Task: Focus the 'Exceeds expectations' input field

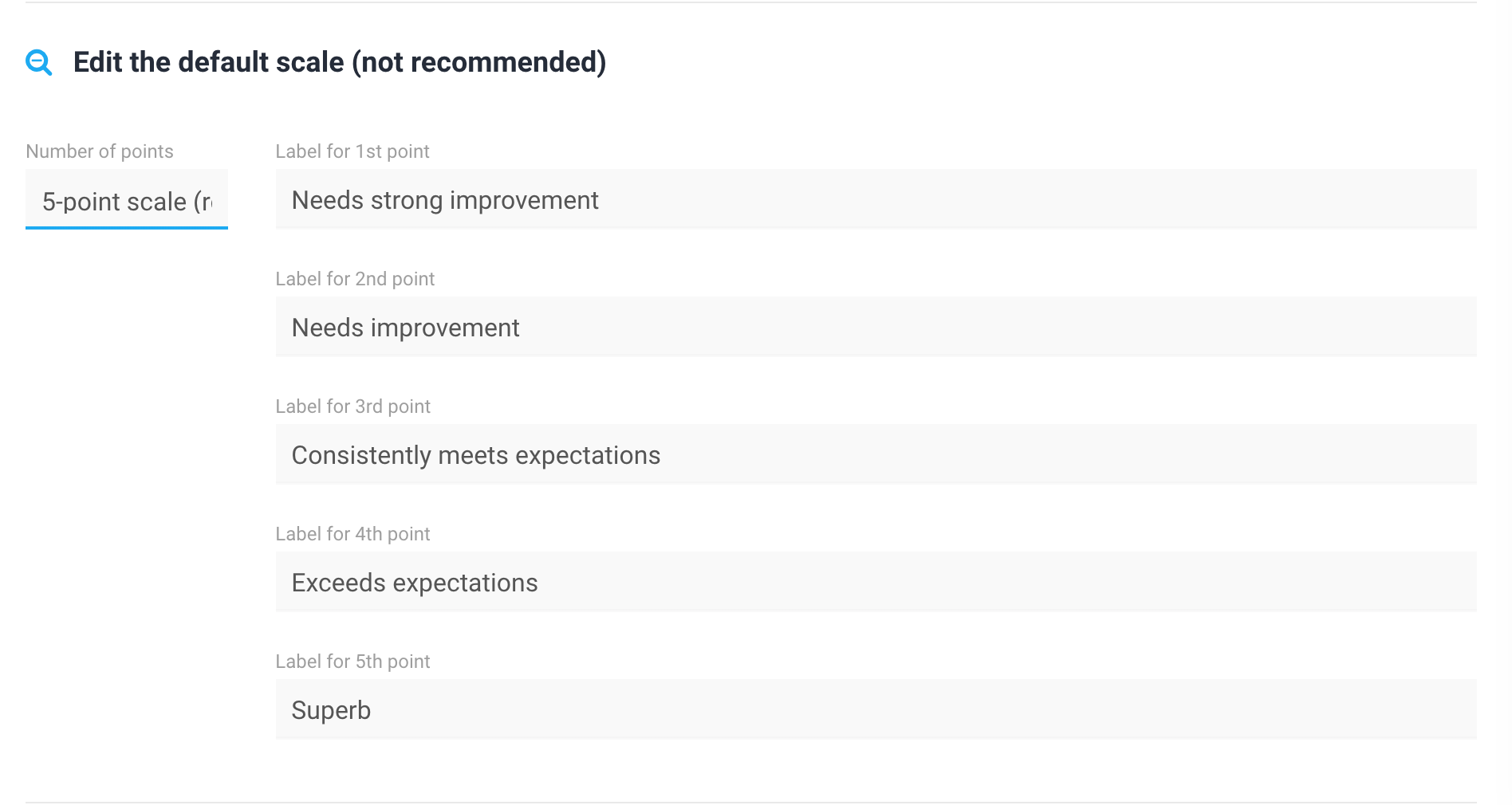Action: point(876,582)
